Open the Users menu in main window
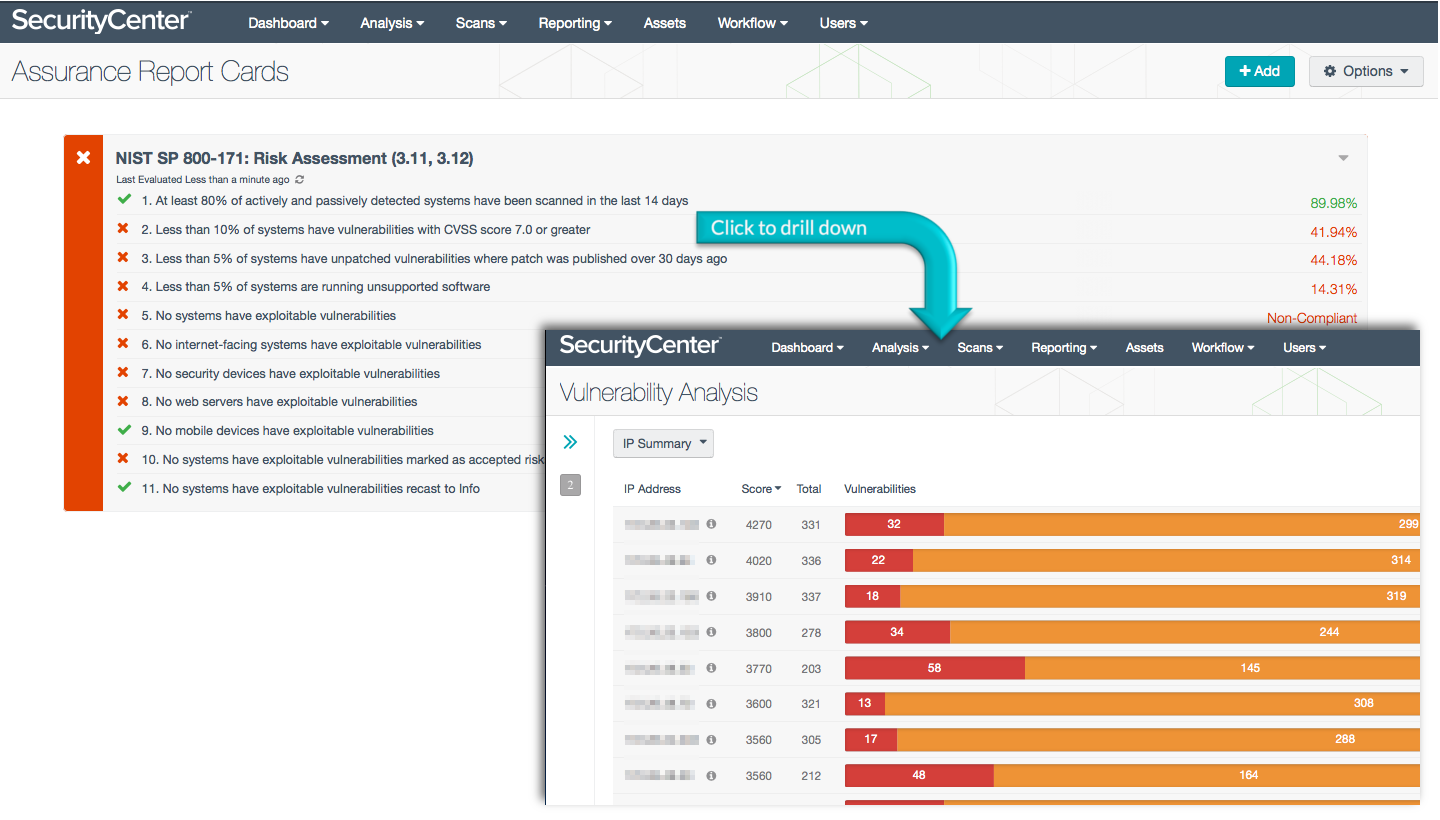This screenshot has height=820, width=1440. 843,23
